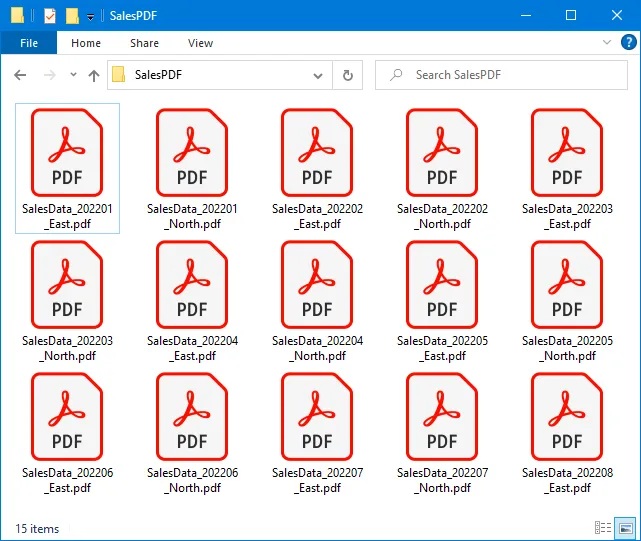
Task: Open the Help question mark icon
Action: pos(627,43)
